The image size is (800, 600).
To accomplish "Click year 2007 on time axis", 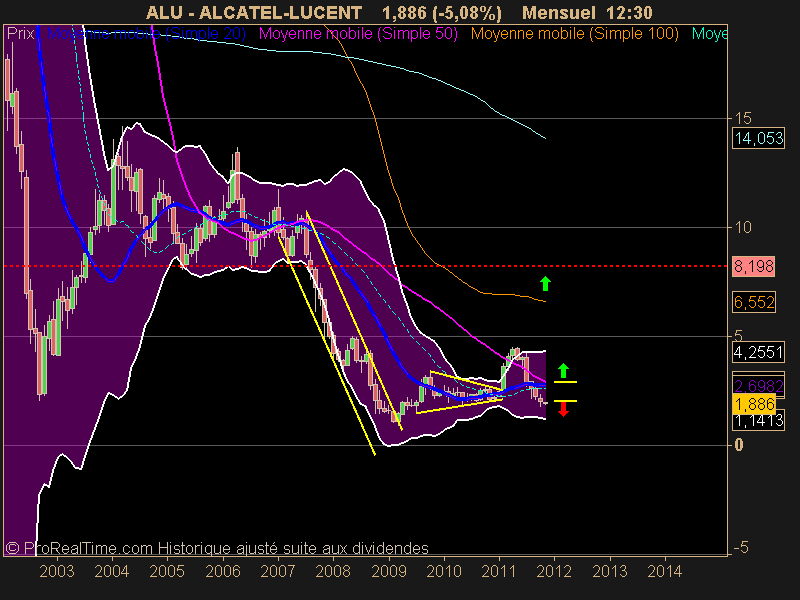I will [x=278, y=571].
